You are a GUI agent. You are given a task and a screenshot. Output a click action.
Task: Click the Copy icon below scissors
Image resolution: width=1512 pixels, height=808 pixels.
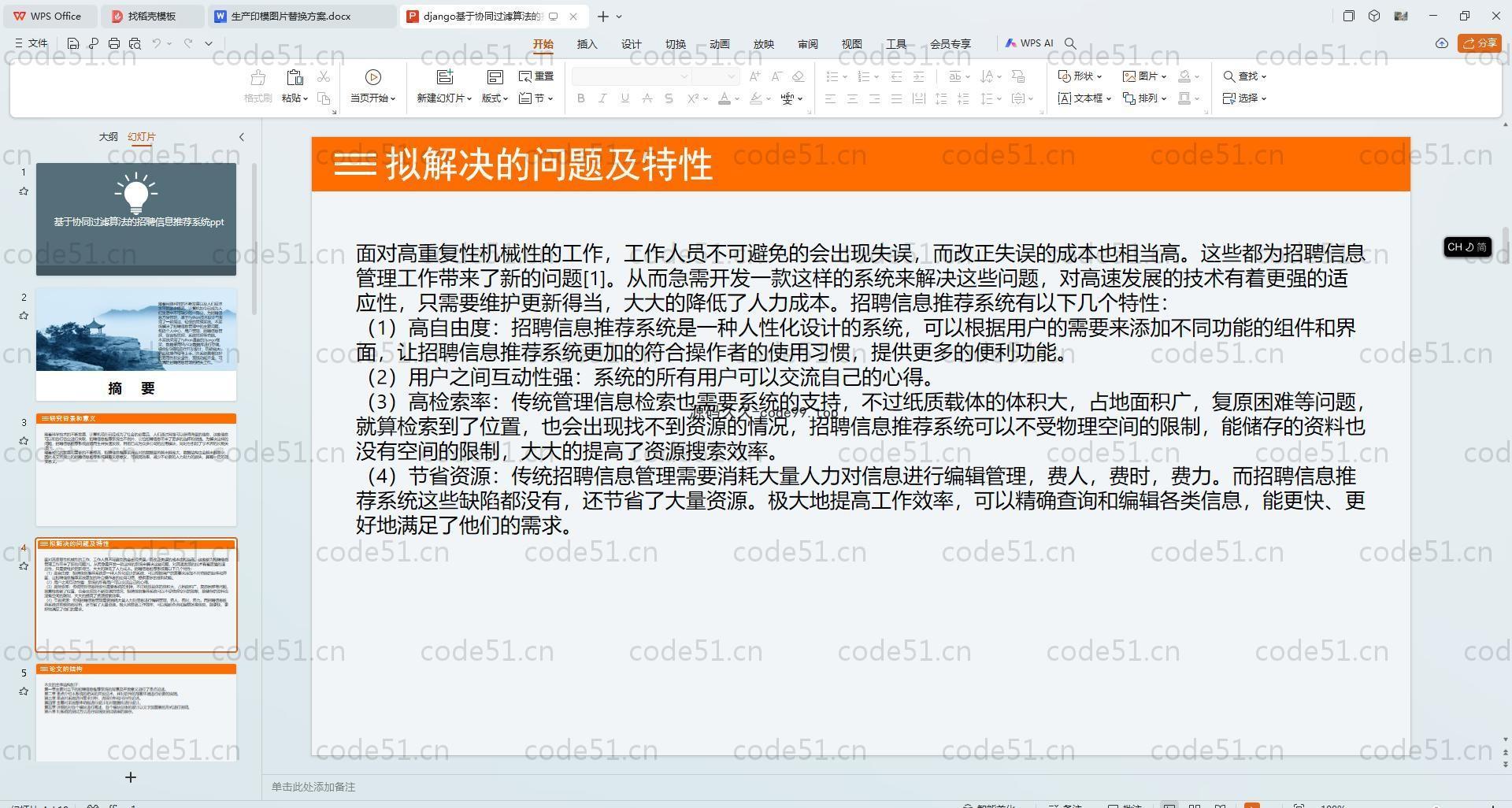(324, 98)
